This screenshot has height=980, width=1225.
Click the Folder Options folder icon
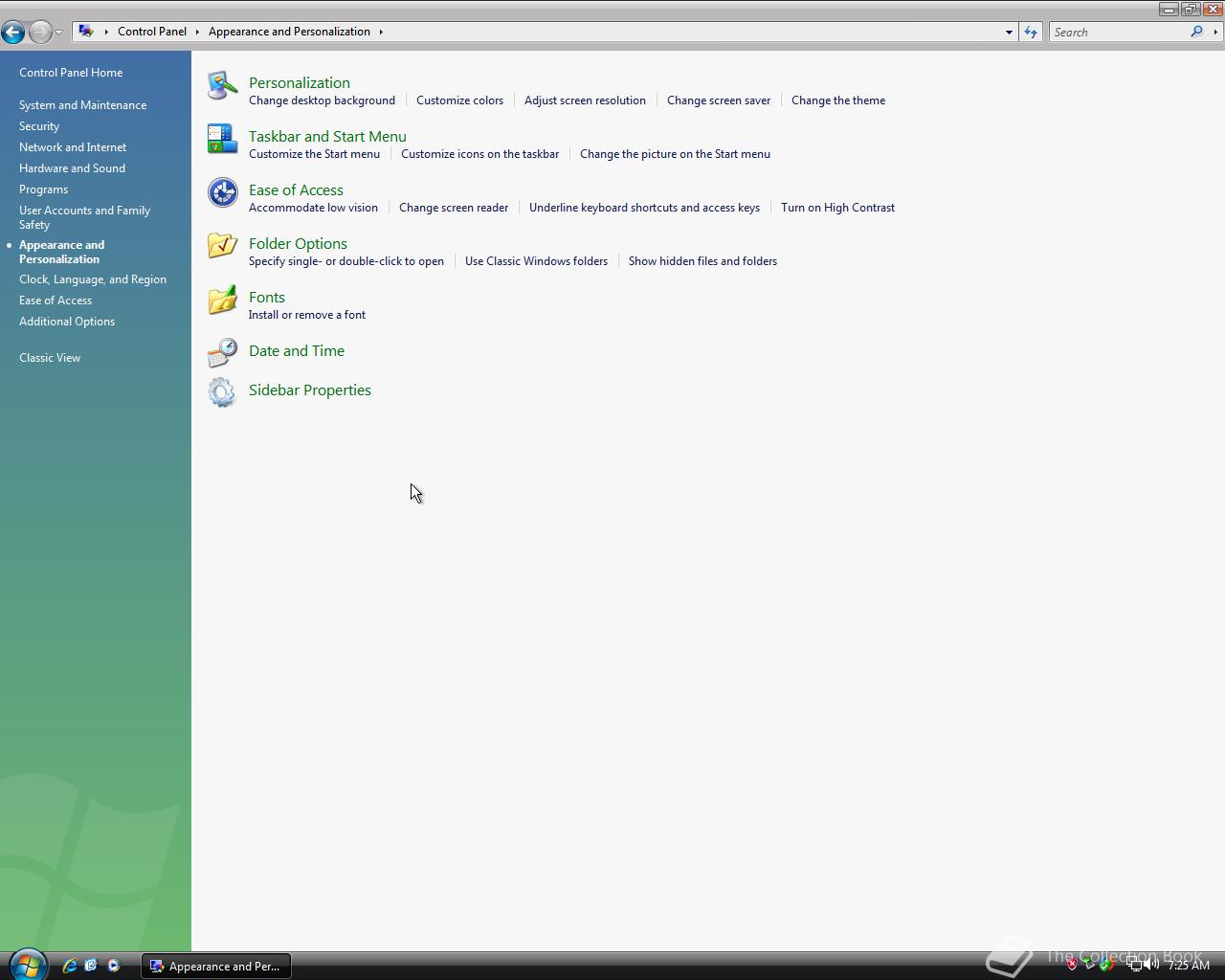(x=222, y=246)
